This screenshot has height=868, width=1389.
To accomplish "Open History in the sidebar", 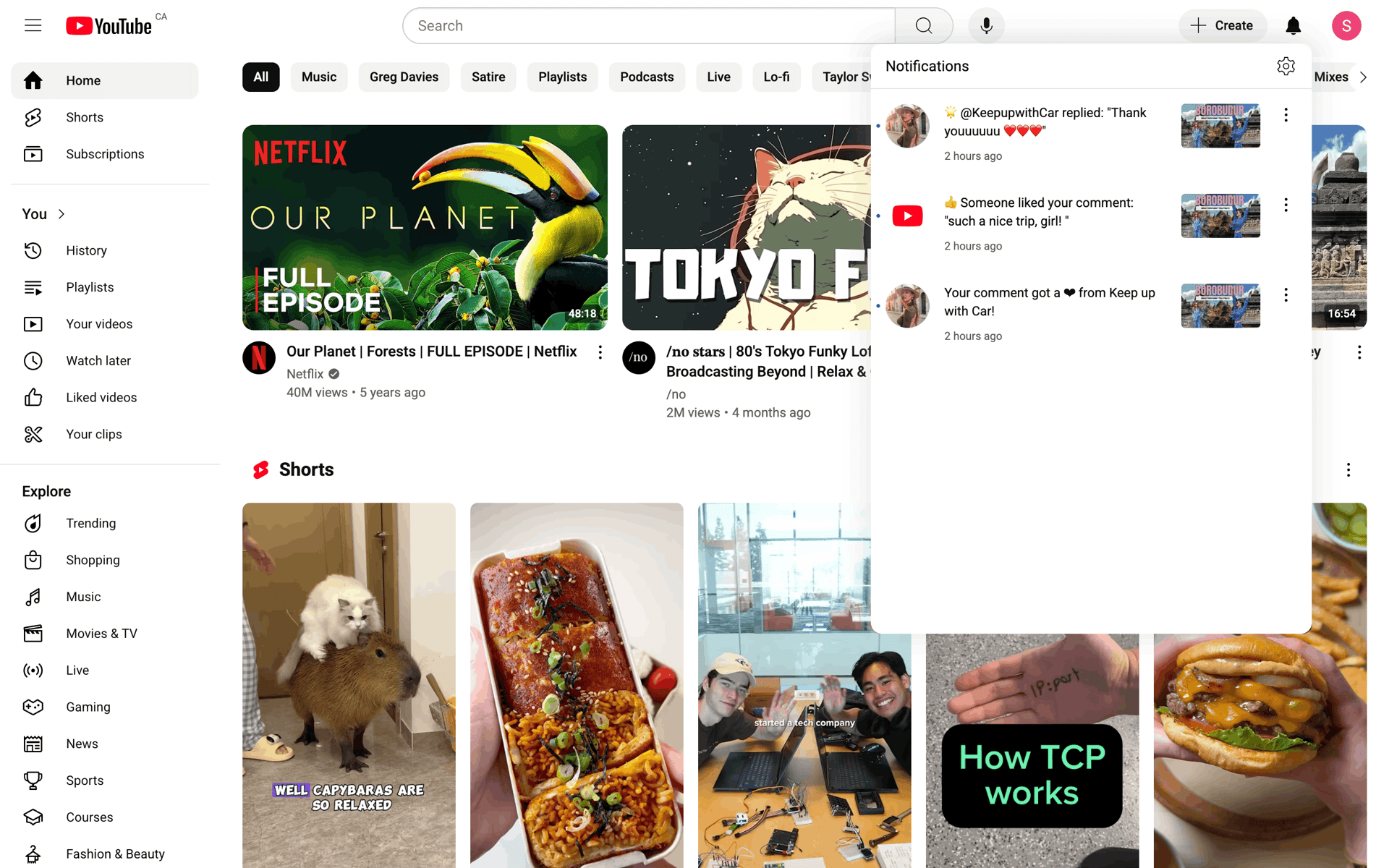I will pos(105,250).
